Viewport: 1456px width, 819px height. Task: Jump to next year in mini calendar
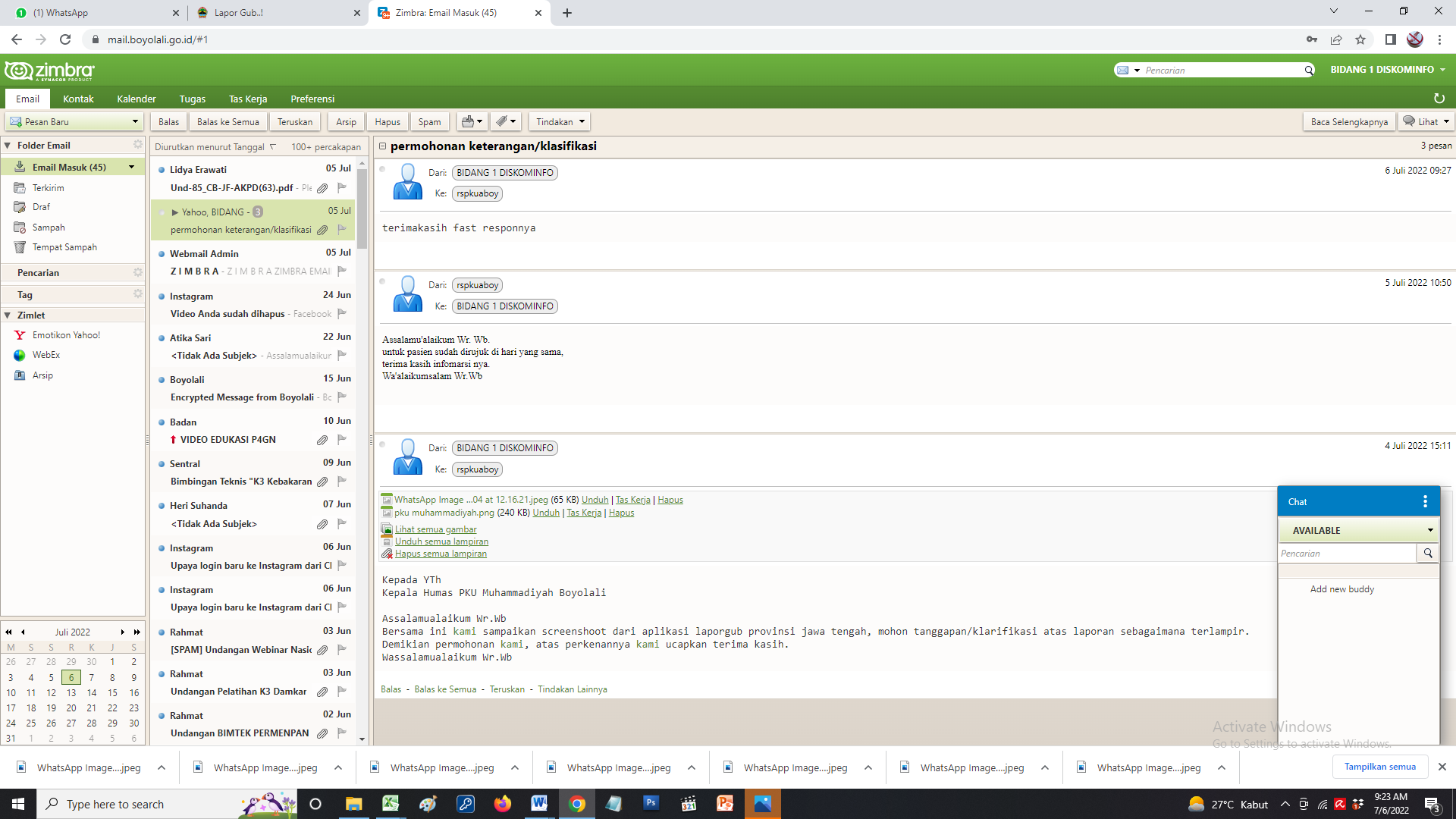pyautogui.click(x=136, y=632)
